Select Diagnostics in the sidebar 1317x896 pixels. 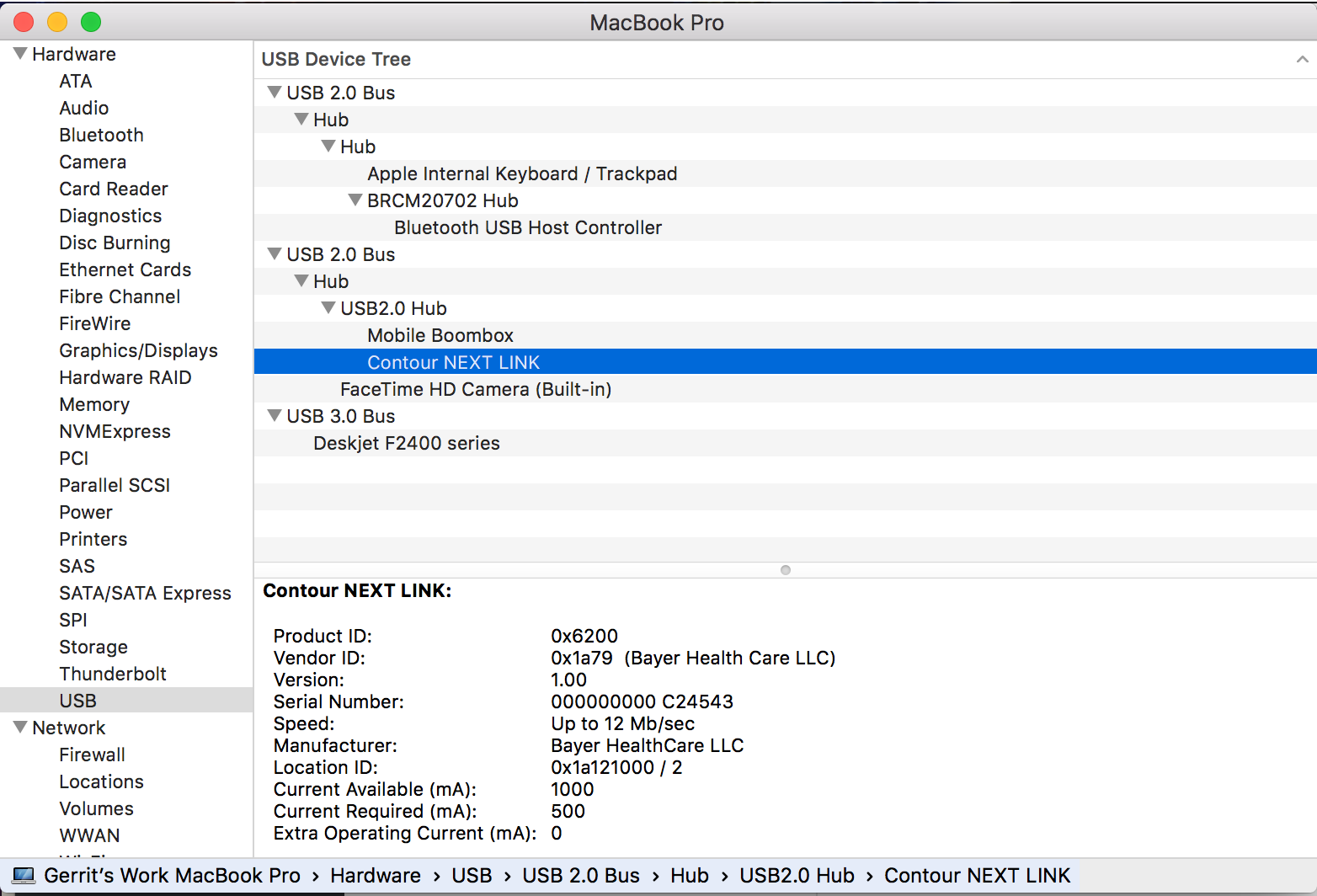(110, 216)
